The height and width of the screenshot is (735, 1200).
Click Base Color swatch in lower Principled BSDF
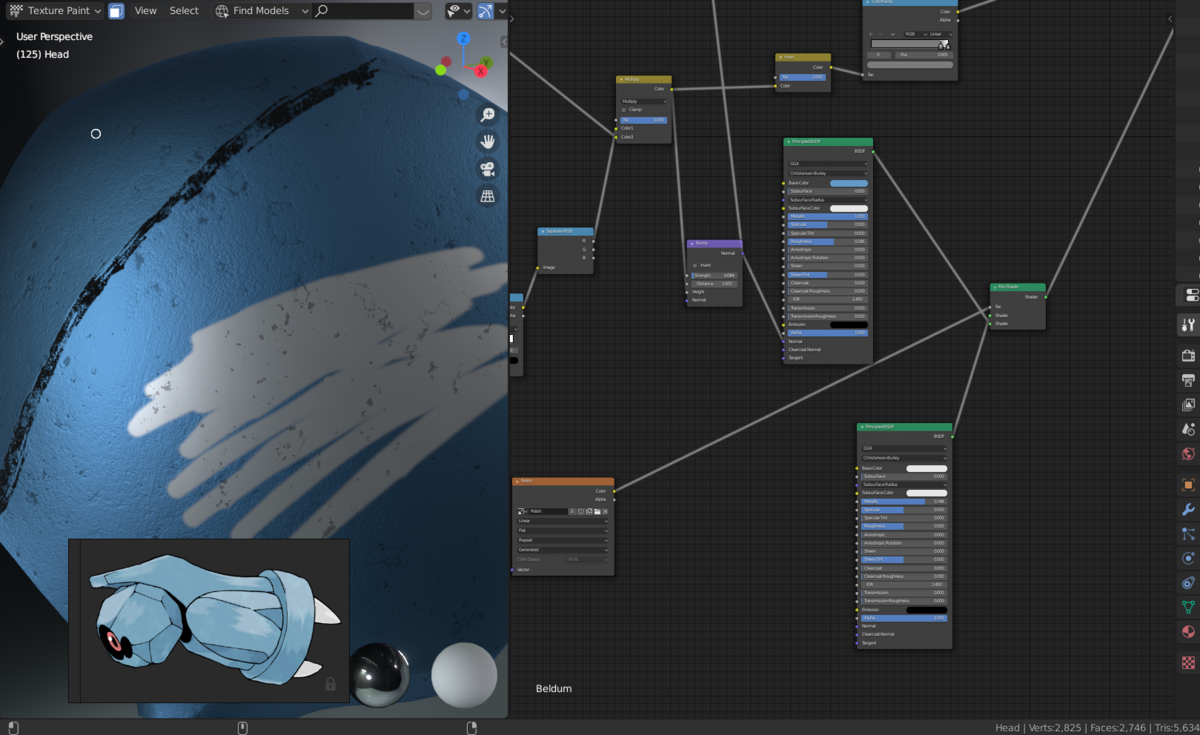click(926, 468)
